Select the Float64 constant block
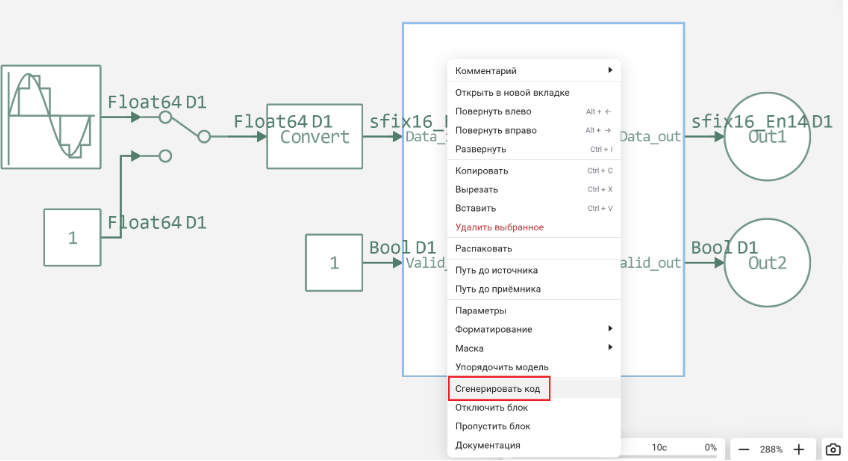The width and height of the screenshot is (848, 461). pyautogui.click(x=72, y=238)
